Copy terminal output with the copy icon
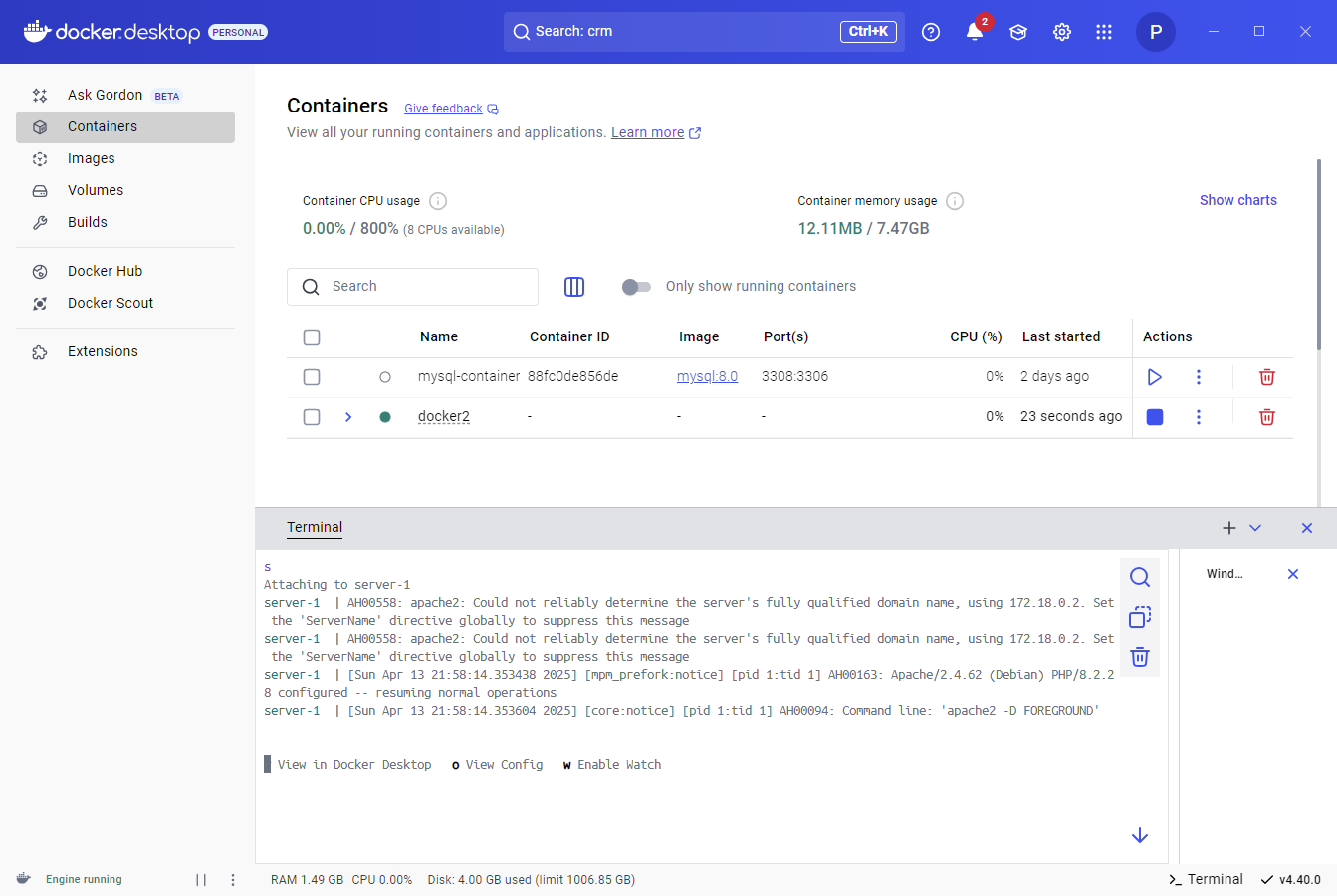This screenshot has height=896, width=1337. pos(1140,617)
